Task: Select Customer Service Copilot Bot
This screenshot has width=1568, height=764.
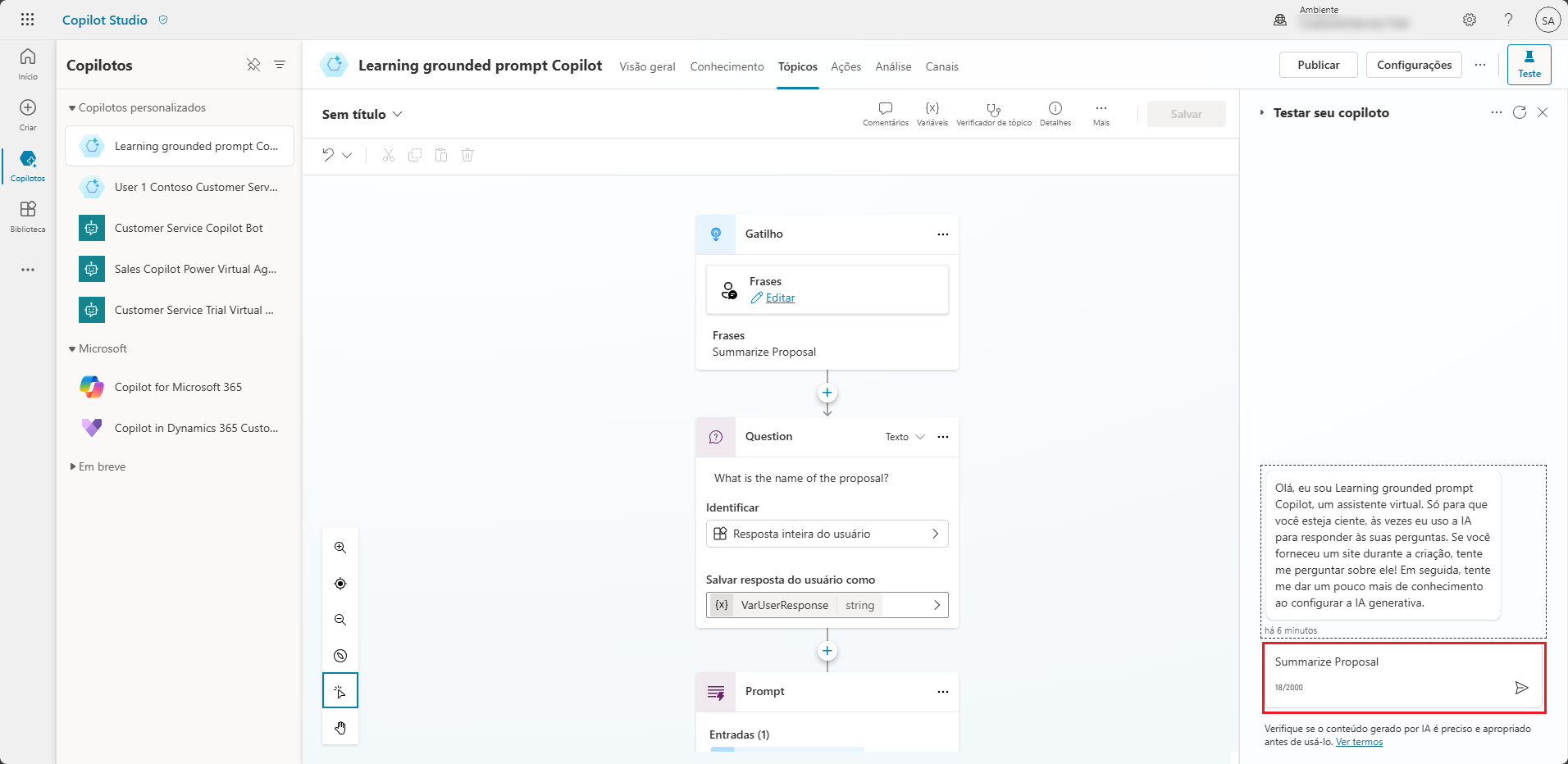Action: point(180,228)
